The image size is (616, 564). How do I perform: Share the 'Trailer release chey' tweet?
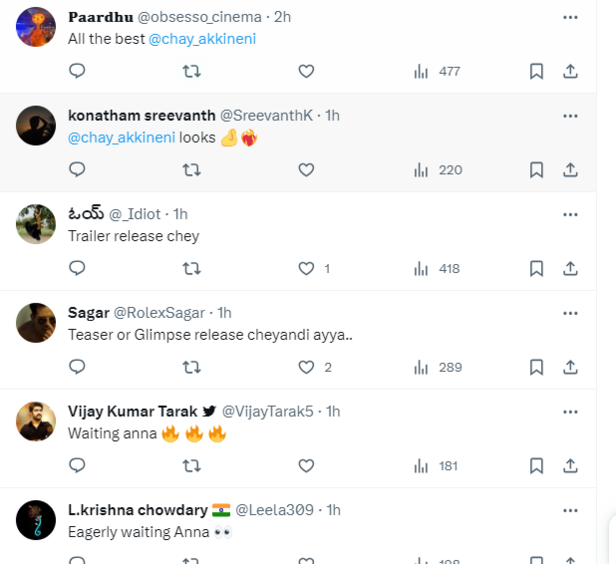coord(570,268)
